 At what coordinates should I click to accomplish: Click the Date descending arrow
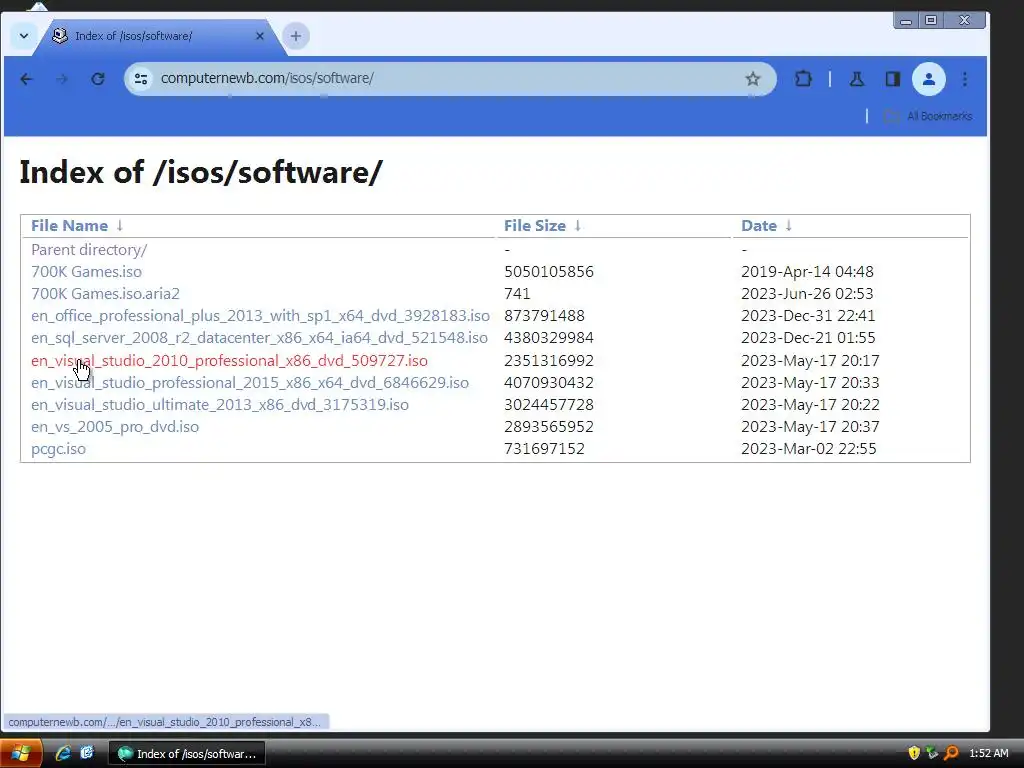[789, 226]
